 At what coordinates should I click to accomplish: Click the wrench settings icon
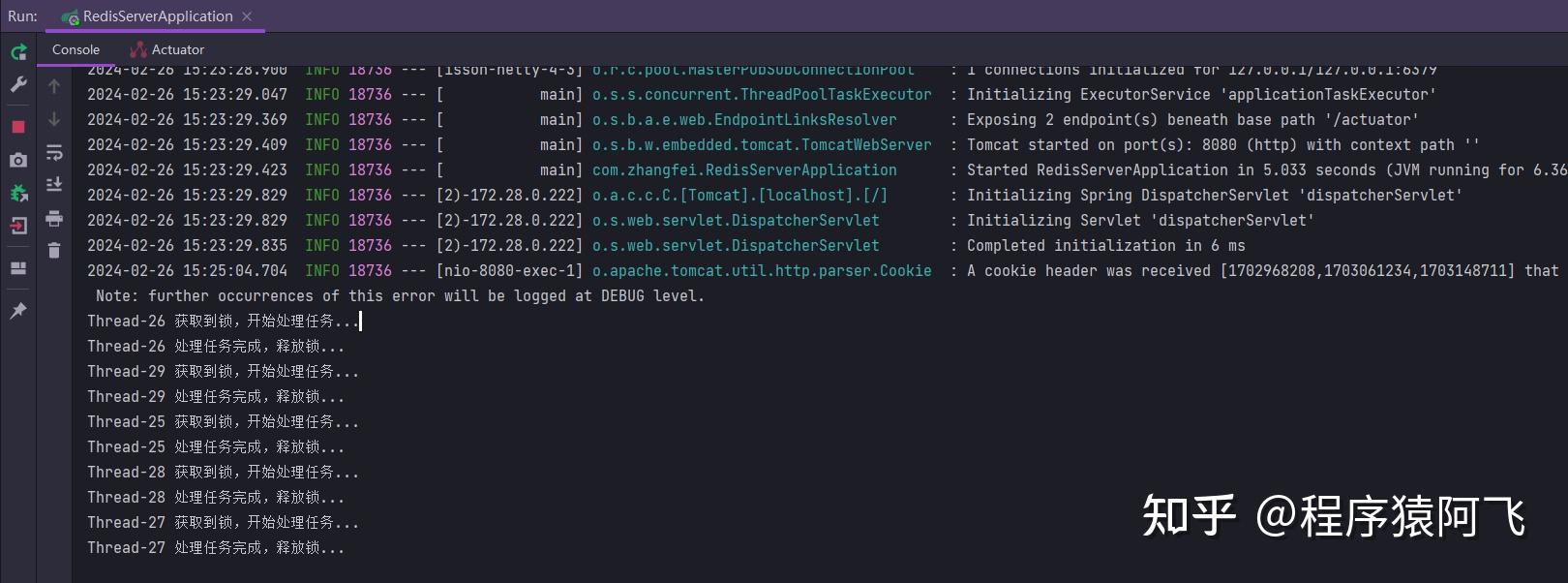point(18,85)
